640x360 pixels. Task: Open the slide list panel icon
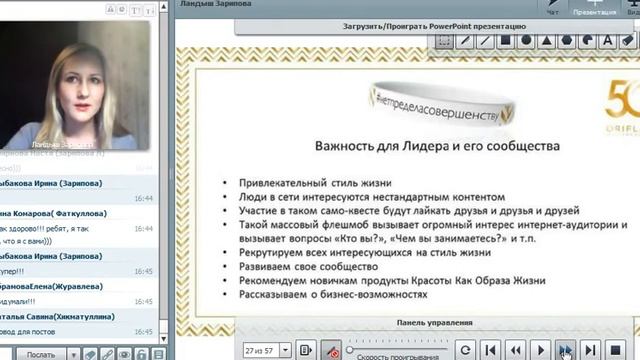(x=306, y=350)
